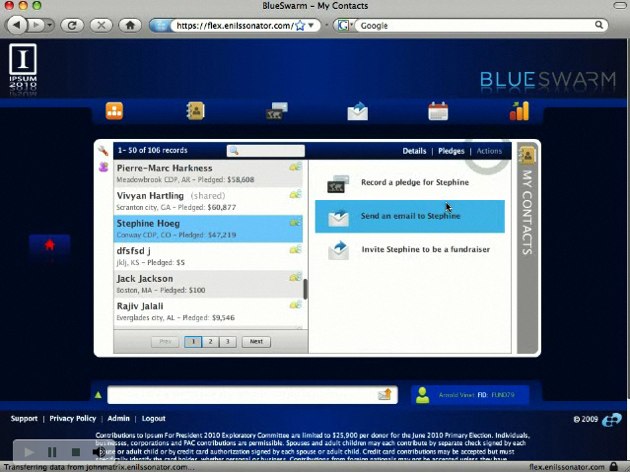
Task: Open the orange dashboard grid icon
Action: [x=115, y=111]
